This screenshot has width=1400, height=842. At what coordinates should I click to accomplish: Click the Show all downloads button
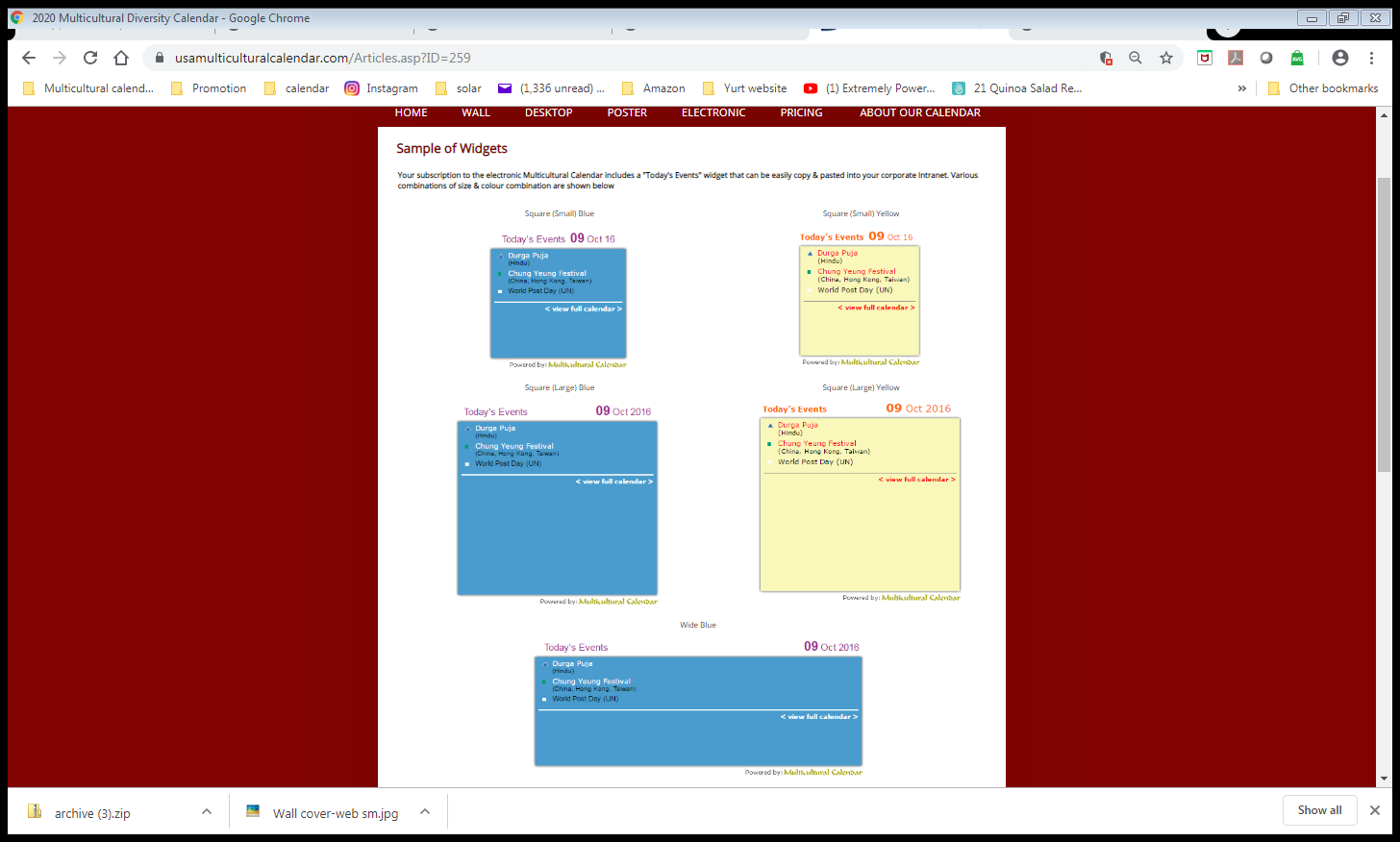(x=1319, y=810)
